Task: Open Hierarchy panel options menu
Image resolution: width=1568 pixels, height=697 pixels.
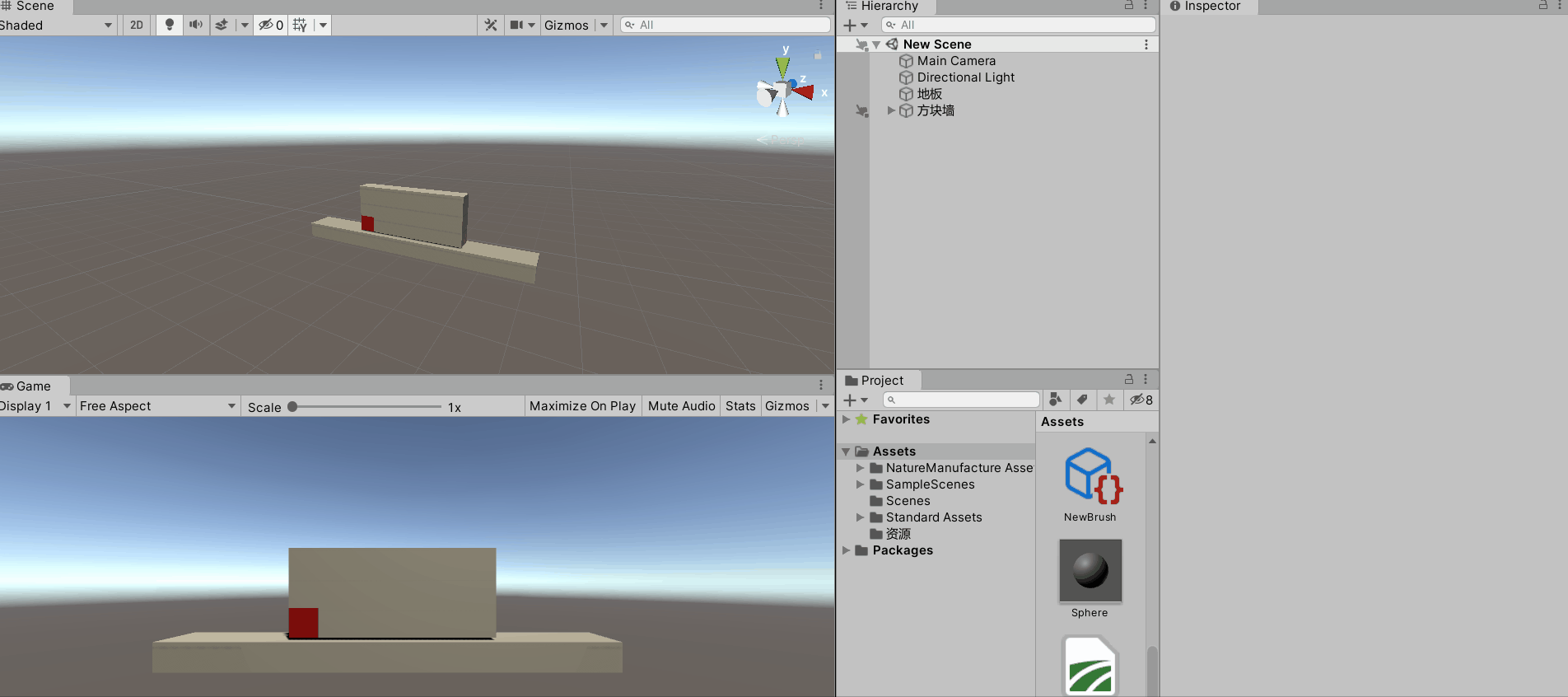Action: tap(1146, 6)
